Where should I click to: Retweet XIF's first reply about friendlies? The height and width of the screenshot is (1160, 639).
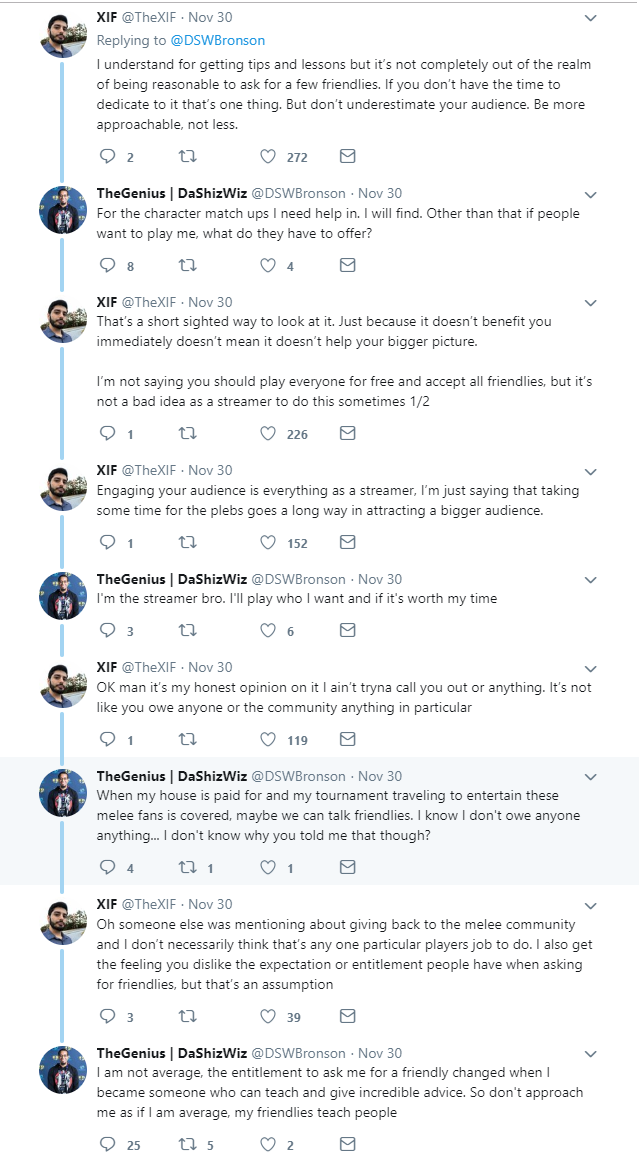pos(188,157)
